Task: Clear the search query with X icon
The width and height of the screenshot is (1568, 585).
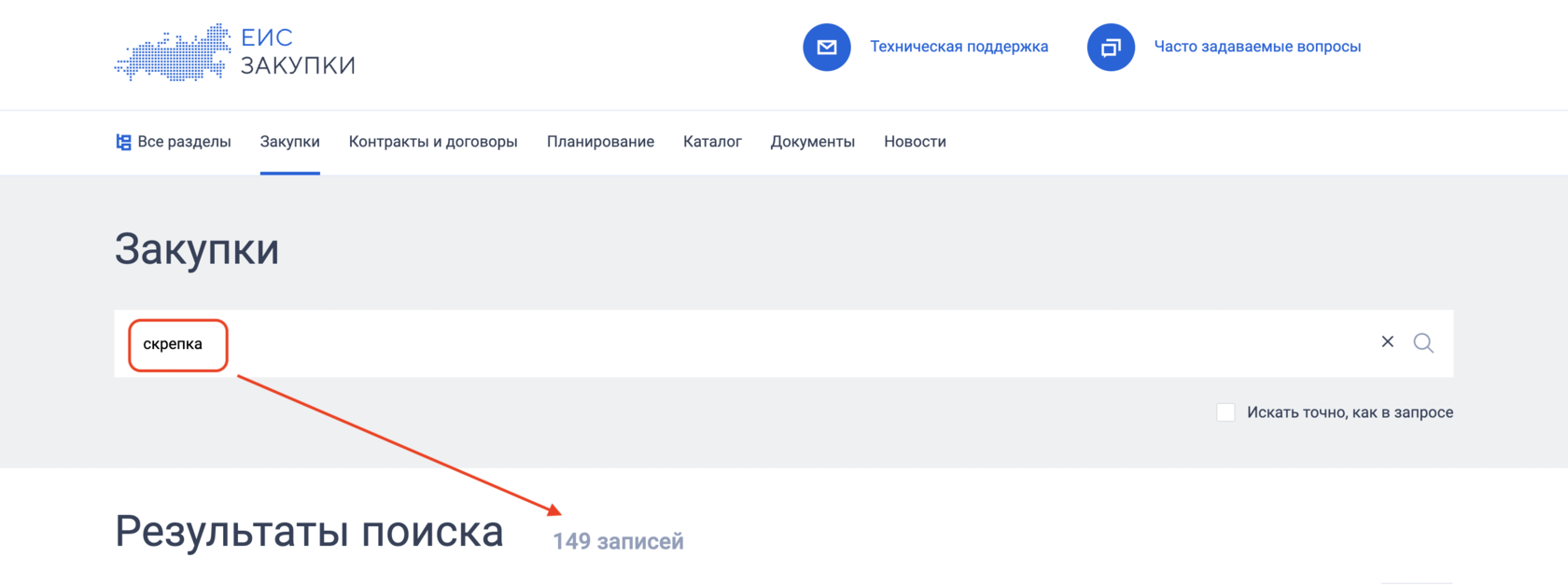Action: tap(1388, 342)
